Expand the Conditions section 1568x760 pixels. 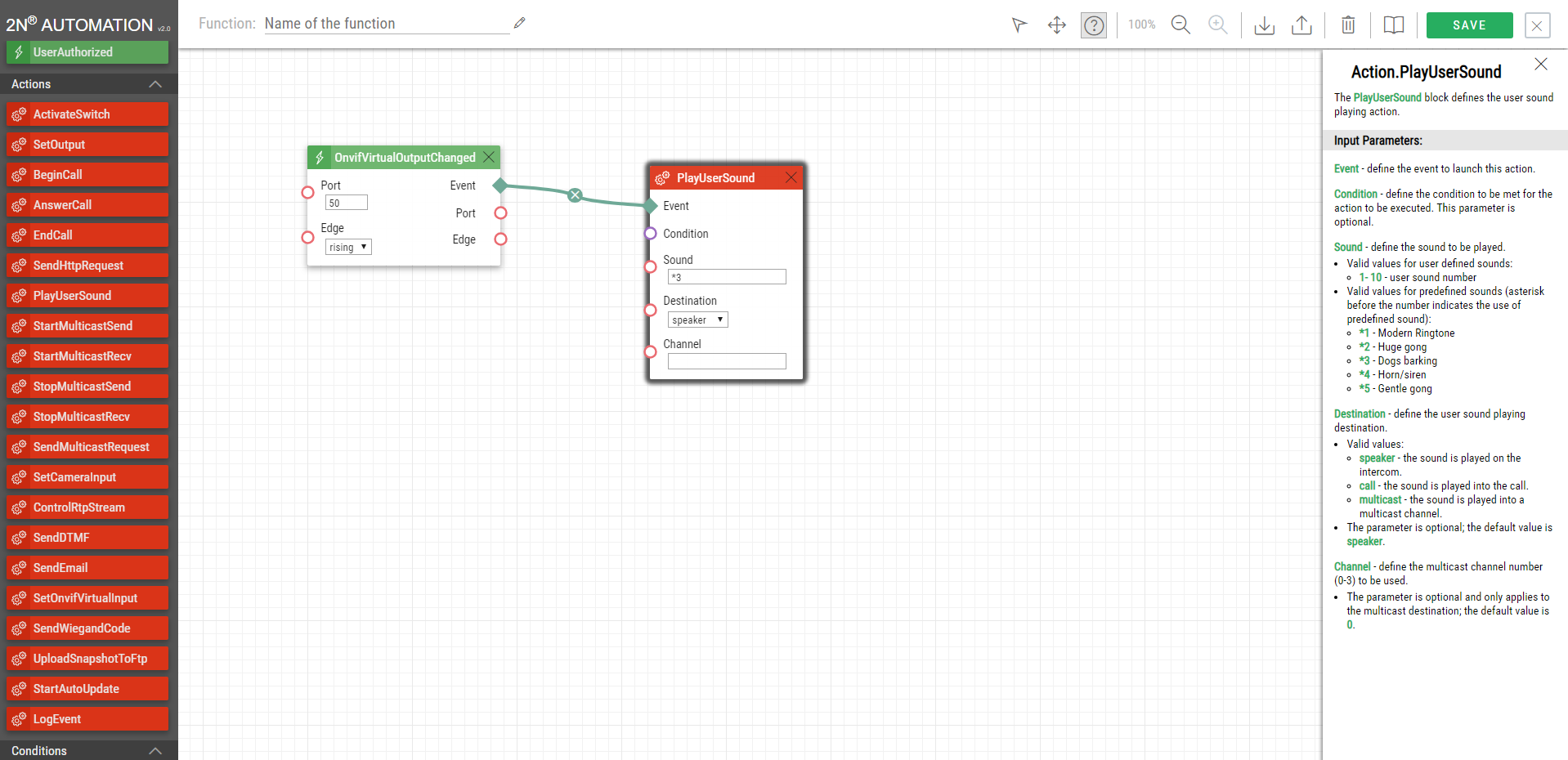click(x=155, y=750)
